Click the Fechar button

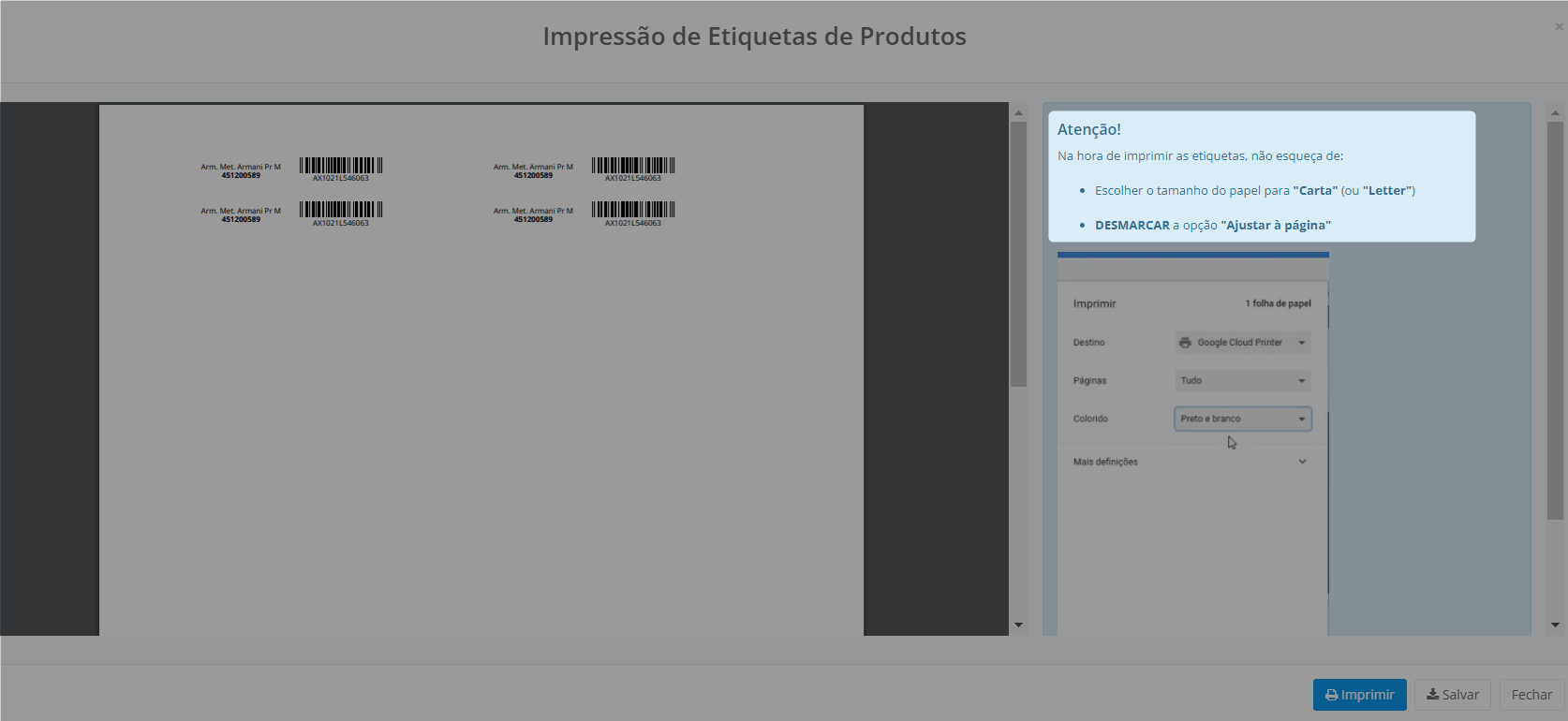1531,695
